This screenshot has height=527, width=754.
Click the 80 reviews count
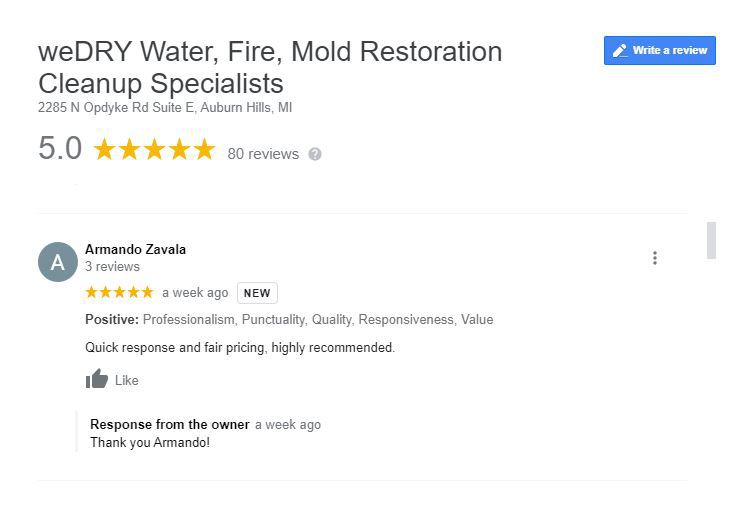(x=263, y=154)
